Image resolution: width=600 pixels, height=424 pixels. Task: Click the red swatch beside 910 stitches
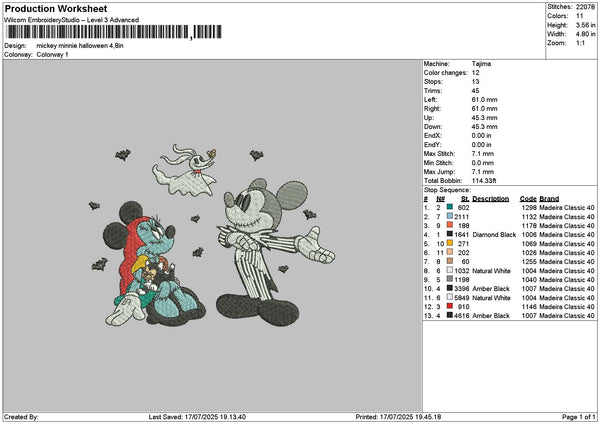click(450, 306)
